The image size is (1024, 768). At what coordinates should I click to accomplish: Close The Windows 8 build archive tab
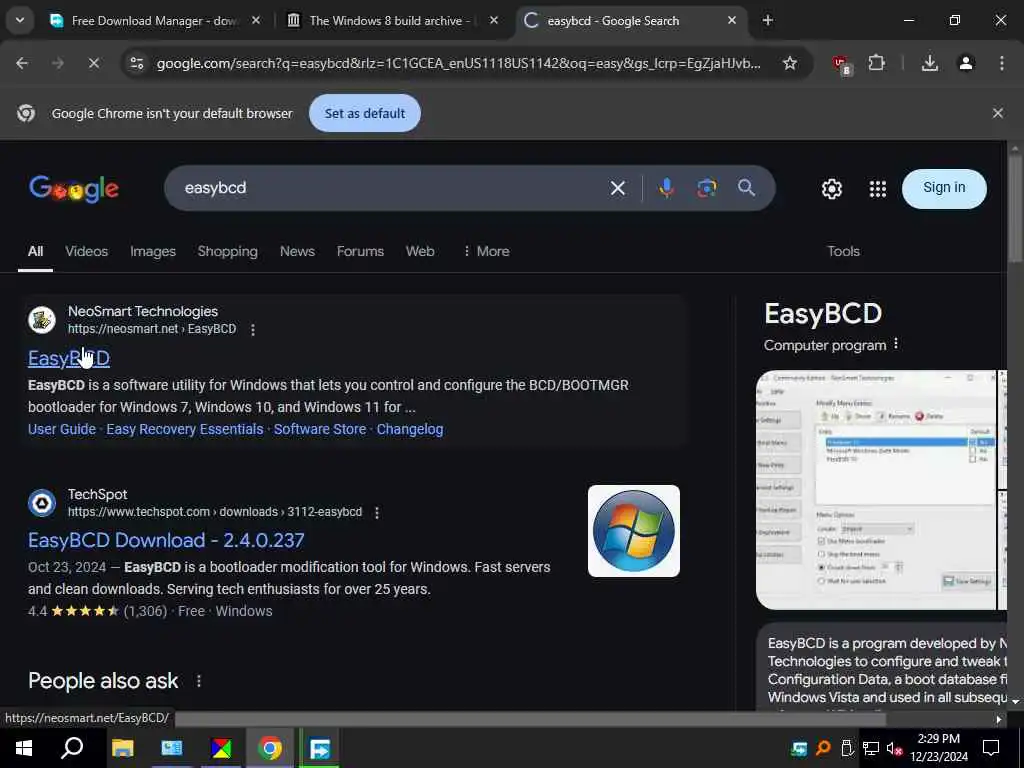494,21
